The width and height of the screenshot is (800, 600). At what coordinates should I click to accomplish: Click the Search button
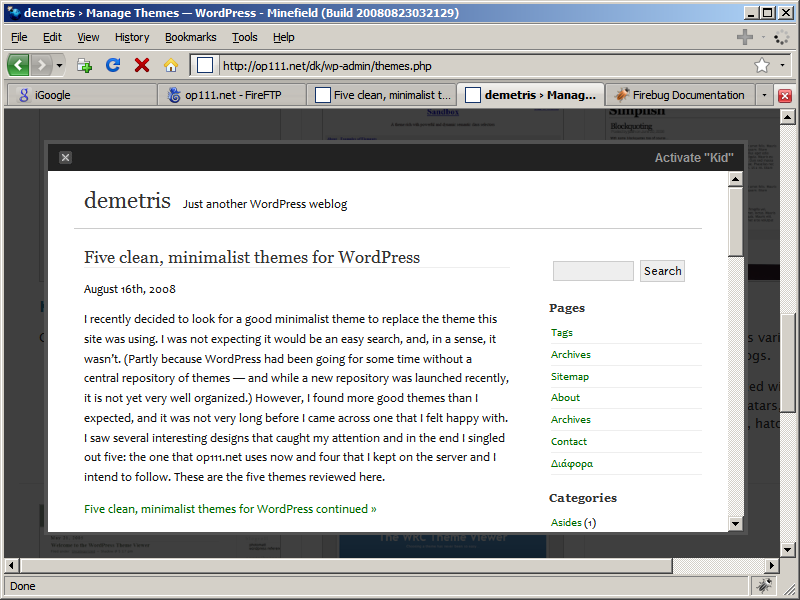tap(662, 271)
